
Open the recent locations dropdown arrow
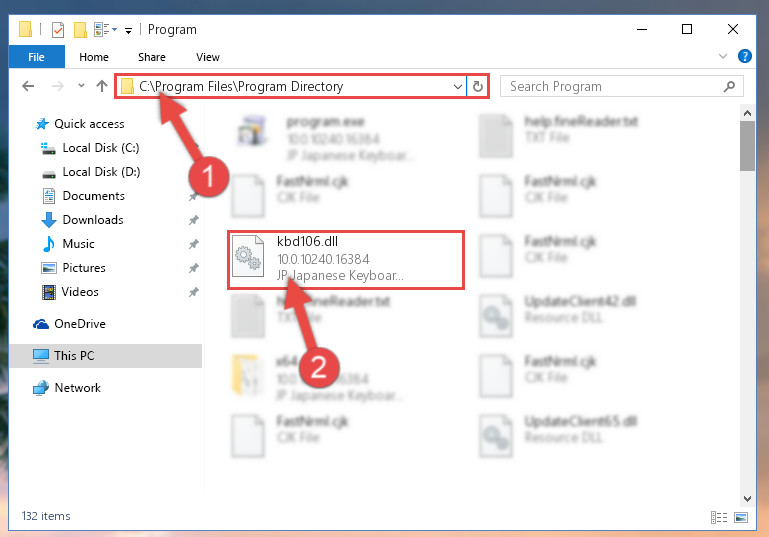[x=81, y=86]
